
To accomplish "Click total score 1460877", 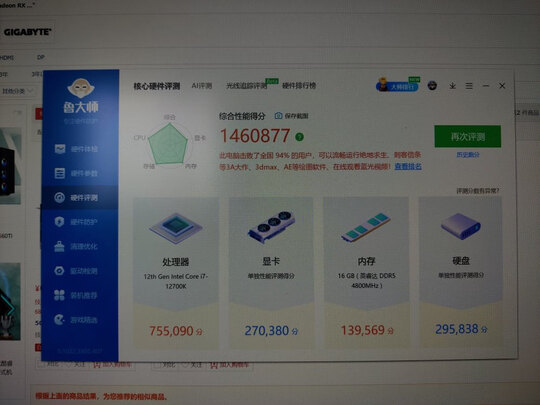I will pos(255,136).
